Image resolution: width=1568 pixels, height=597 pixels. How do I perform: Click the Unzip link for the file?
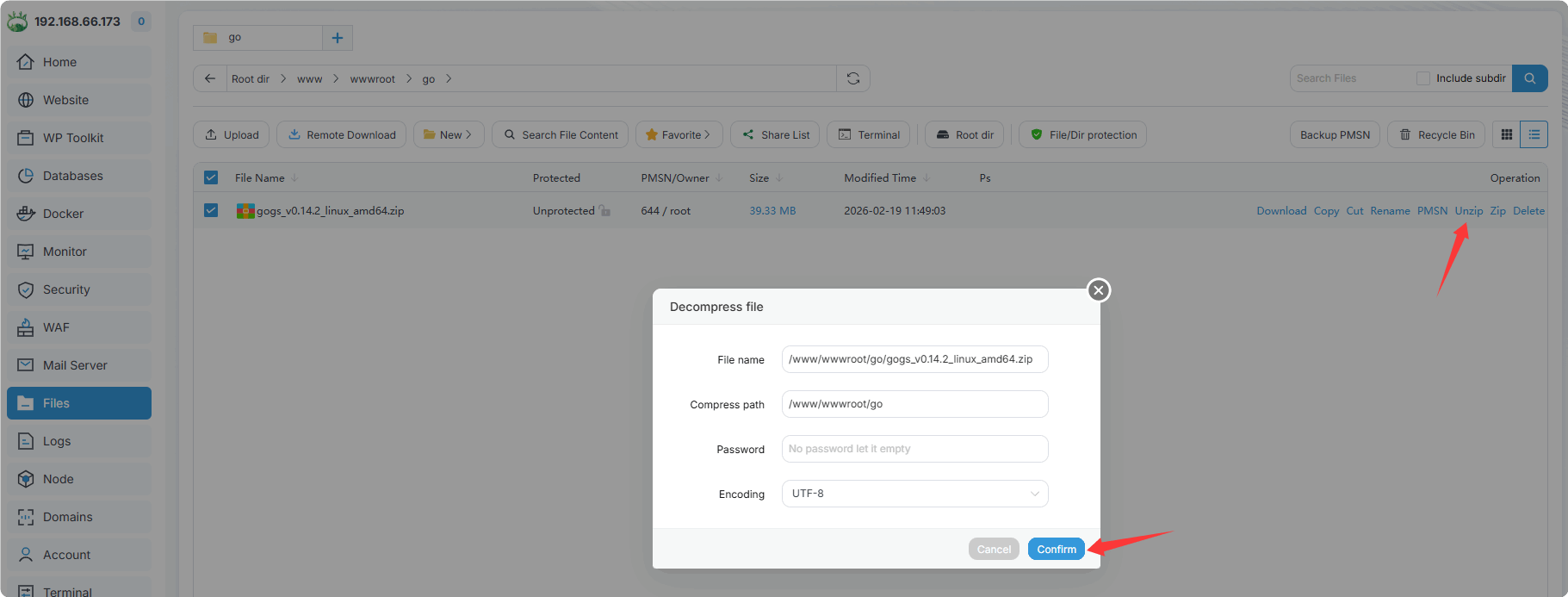point(1468,211)
